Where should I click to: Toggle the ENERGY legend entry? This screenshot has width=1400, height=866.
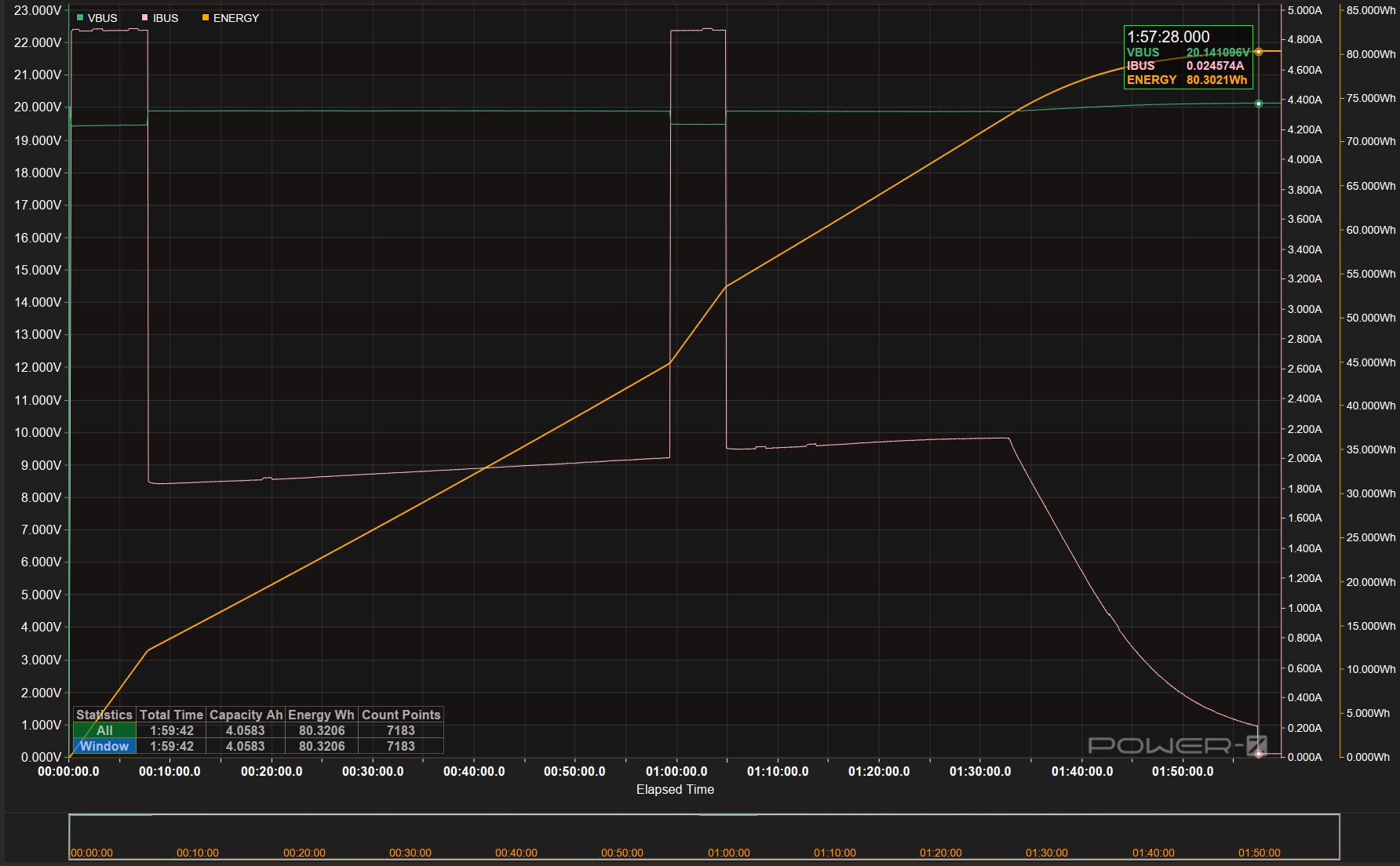tap(231, 18)
